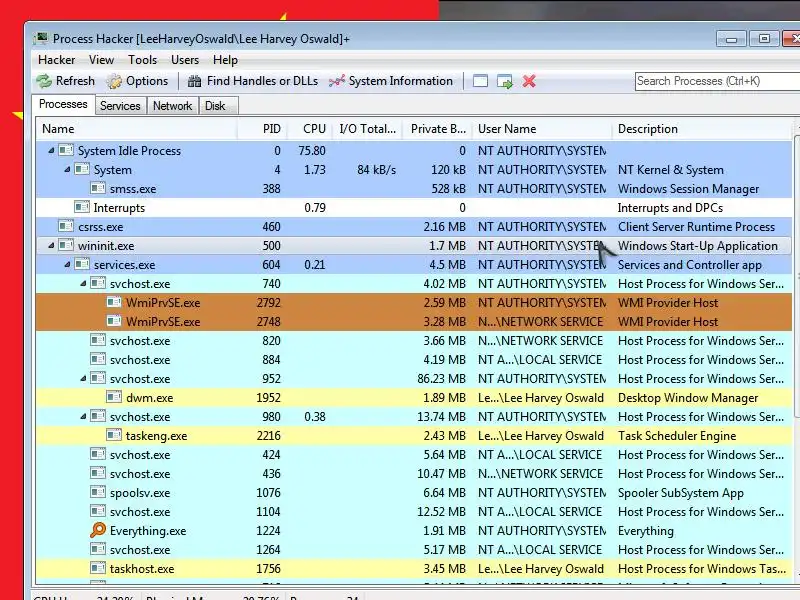Open Options via the gear icon
800x600 pixels.
click(114, 81)
